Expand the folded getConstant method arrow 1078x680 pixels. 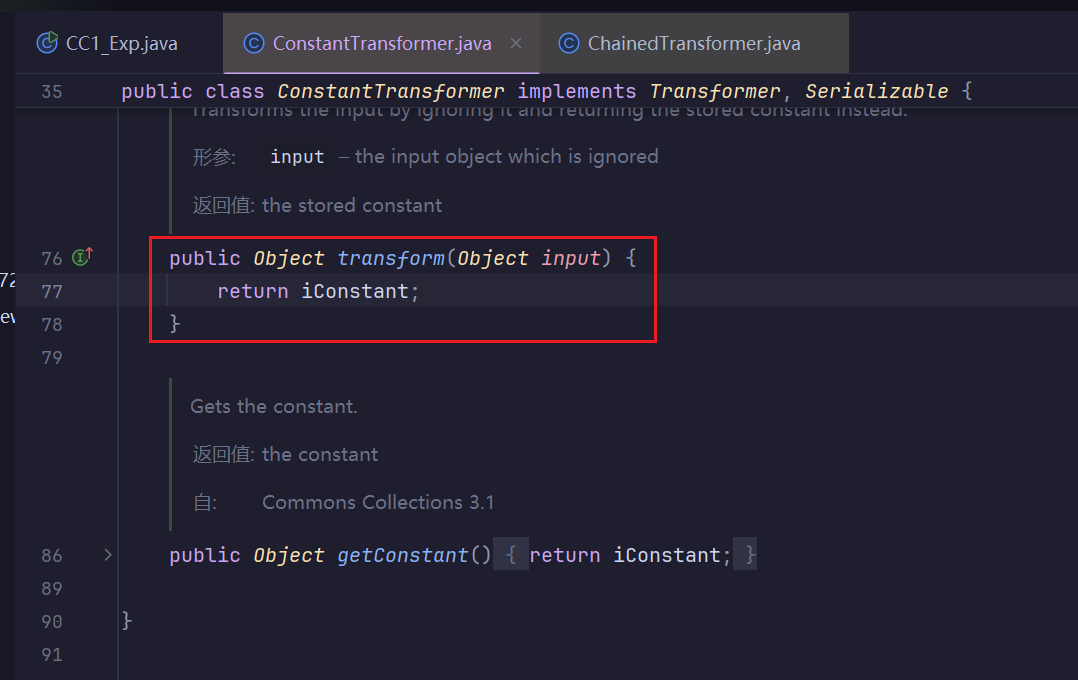coord(108,554)
